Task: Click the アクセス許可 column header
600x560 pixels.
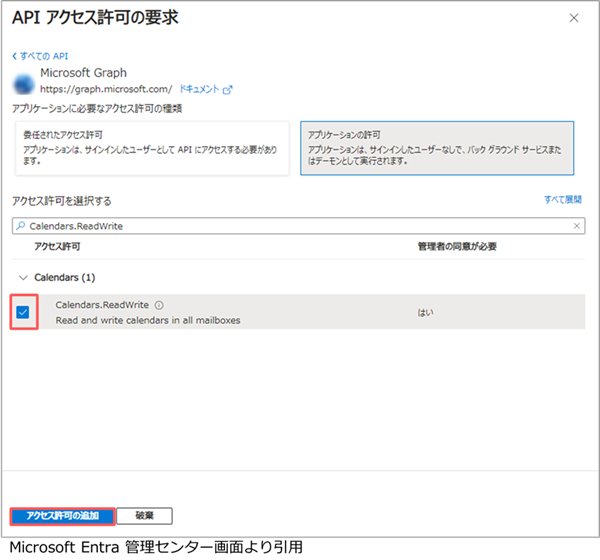Action: coord(57,245)
